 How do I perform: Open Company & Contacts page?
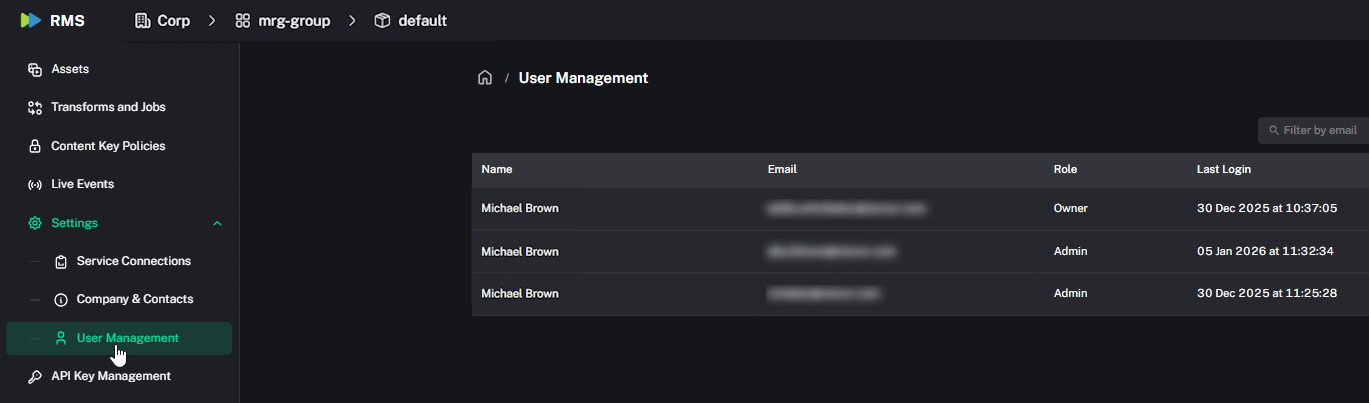[134, 299]
